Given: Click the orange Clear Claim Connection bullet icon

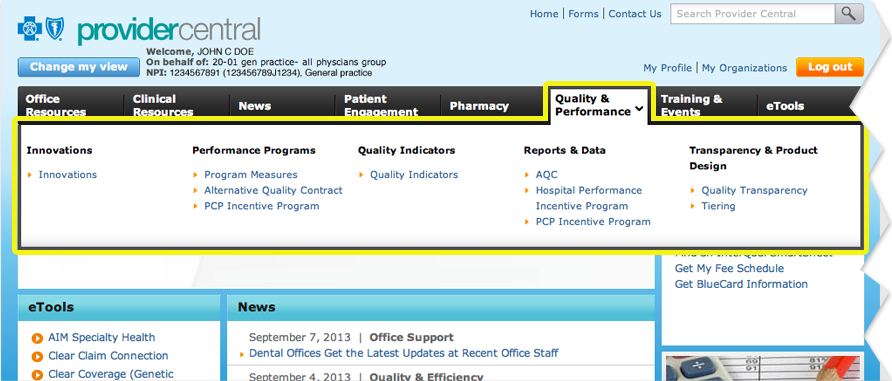Looking at the screenshot, I should coord(38,357).
